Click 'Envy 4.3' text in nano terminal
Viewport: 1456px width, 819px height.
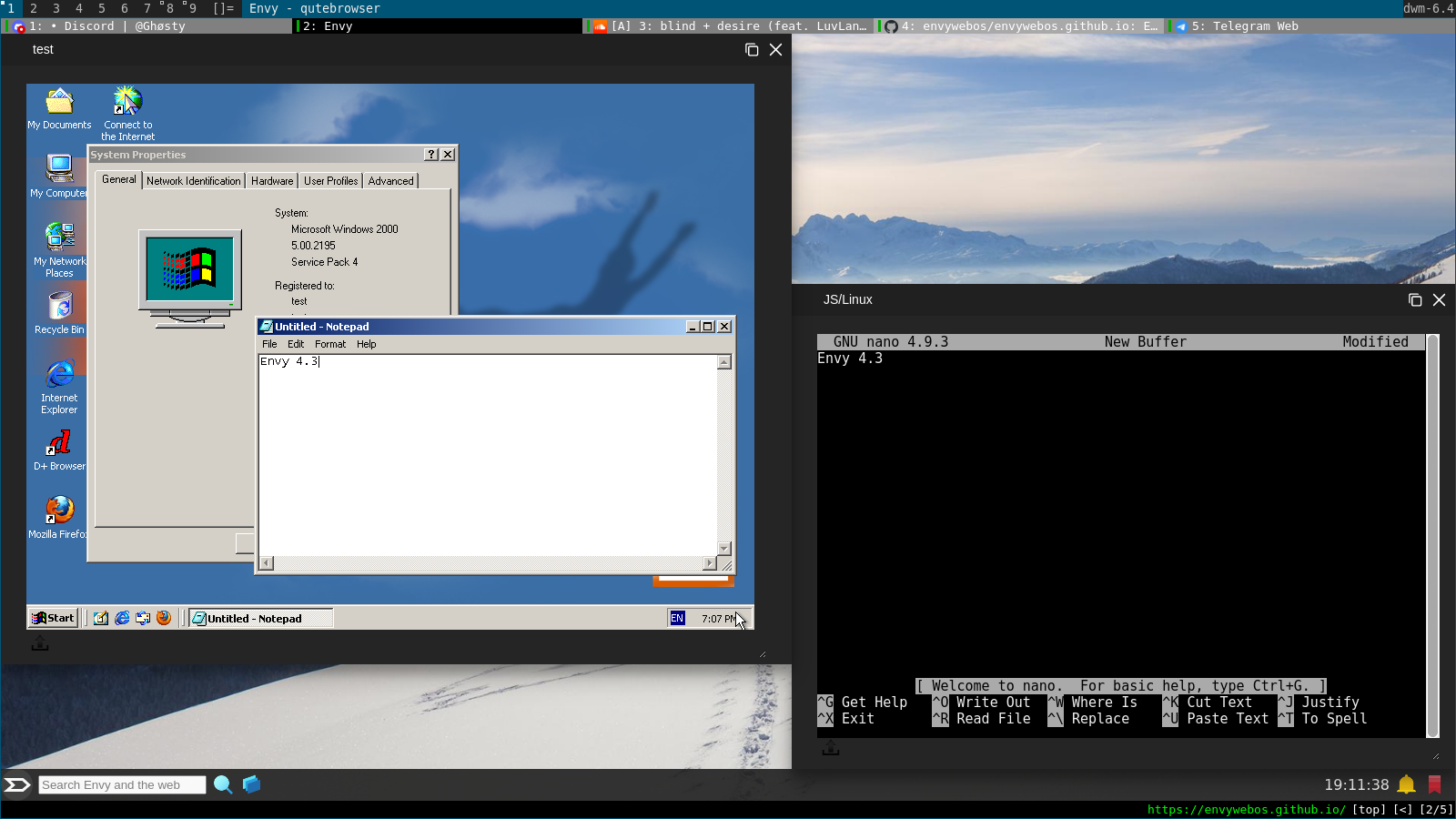click(x=850, y=359)
